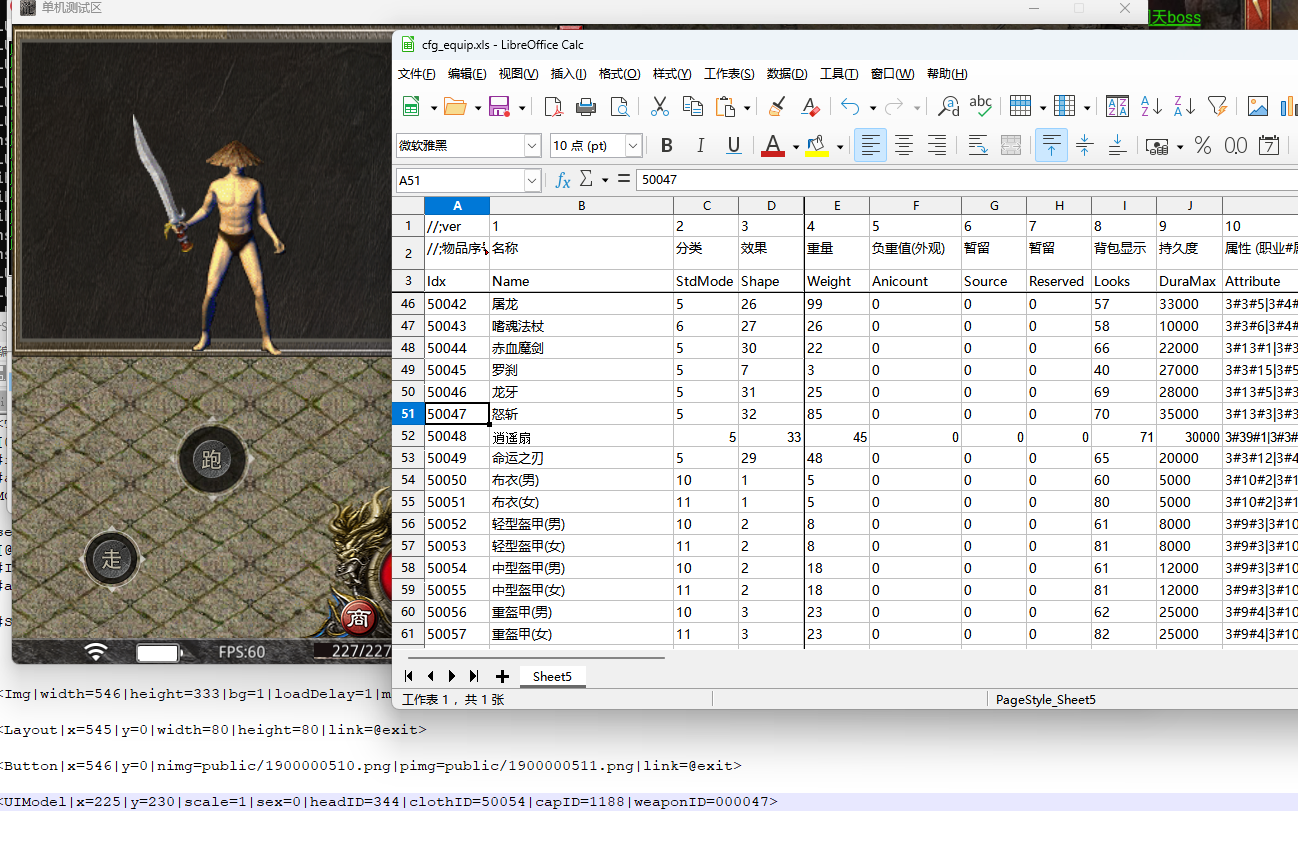
Task: Align cell content to top
Action: [x=1051, y=146]
